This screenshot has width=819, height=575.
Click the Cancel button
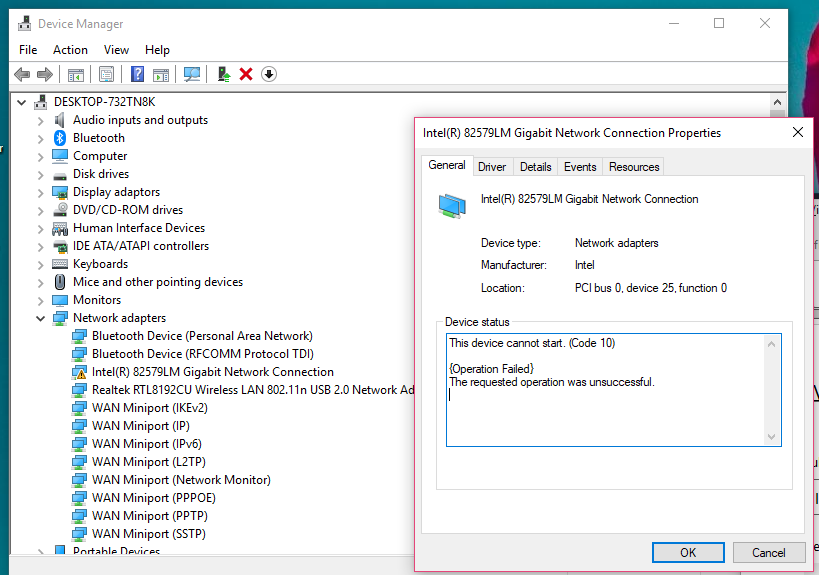tap(768, 553)
